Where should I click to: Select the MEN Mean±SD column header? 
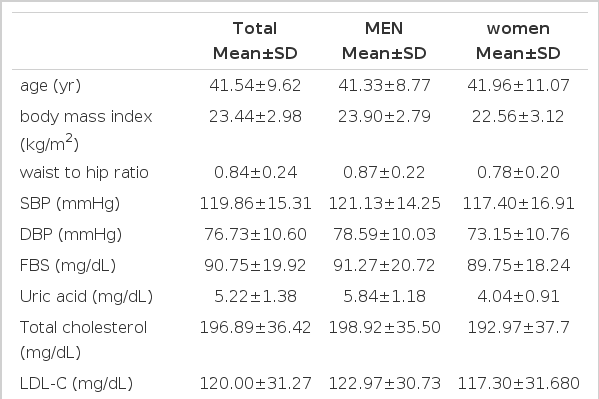384,41
